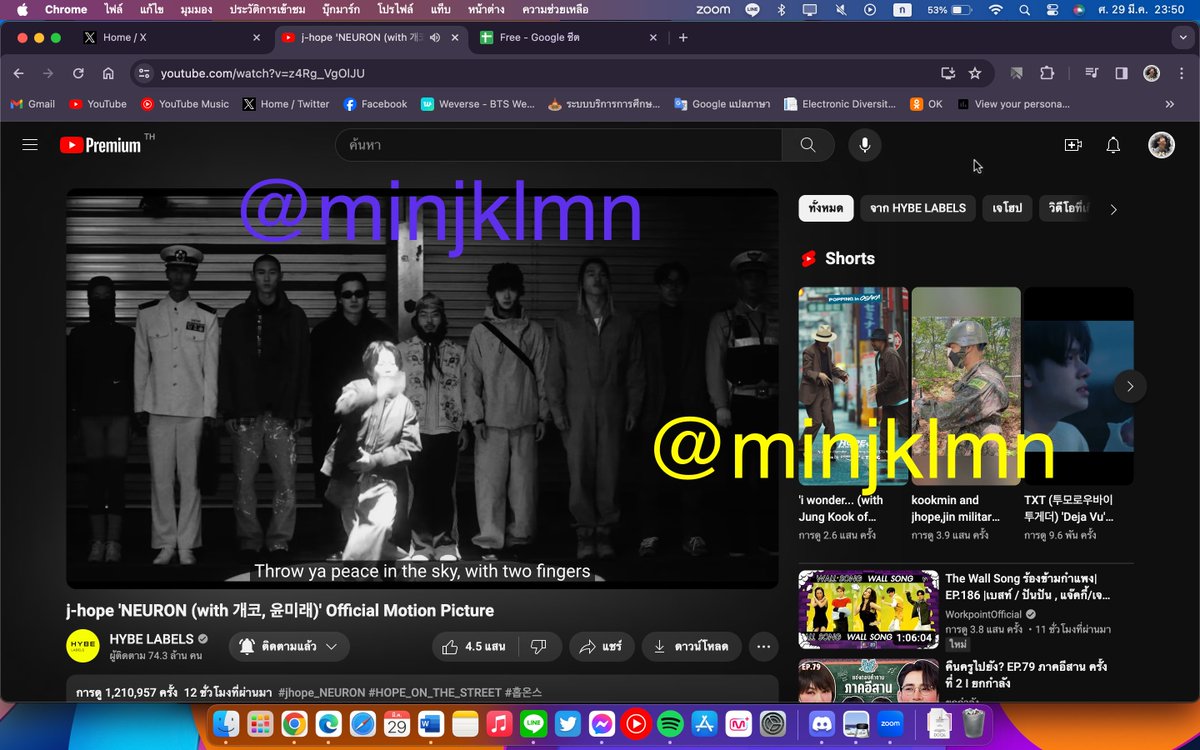The width and height of the screenshot is (1200, 750).
Task: Mute the audio playing tab icon
Action: point(436,37)
